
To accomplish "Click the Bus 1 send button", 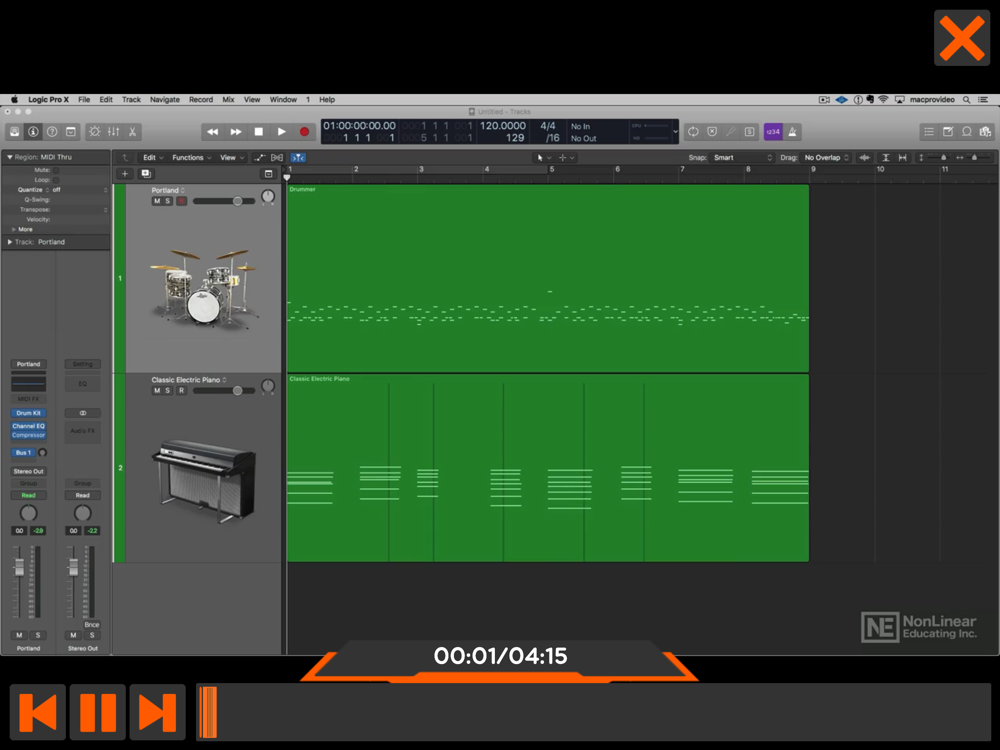I will pyautogui.click(x=23, y=452).
